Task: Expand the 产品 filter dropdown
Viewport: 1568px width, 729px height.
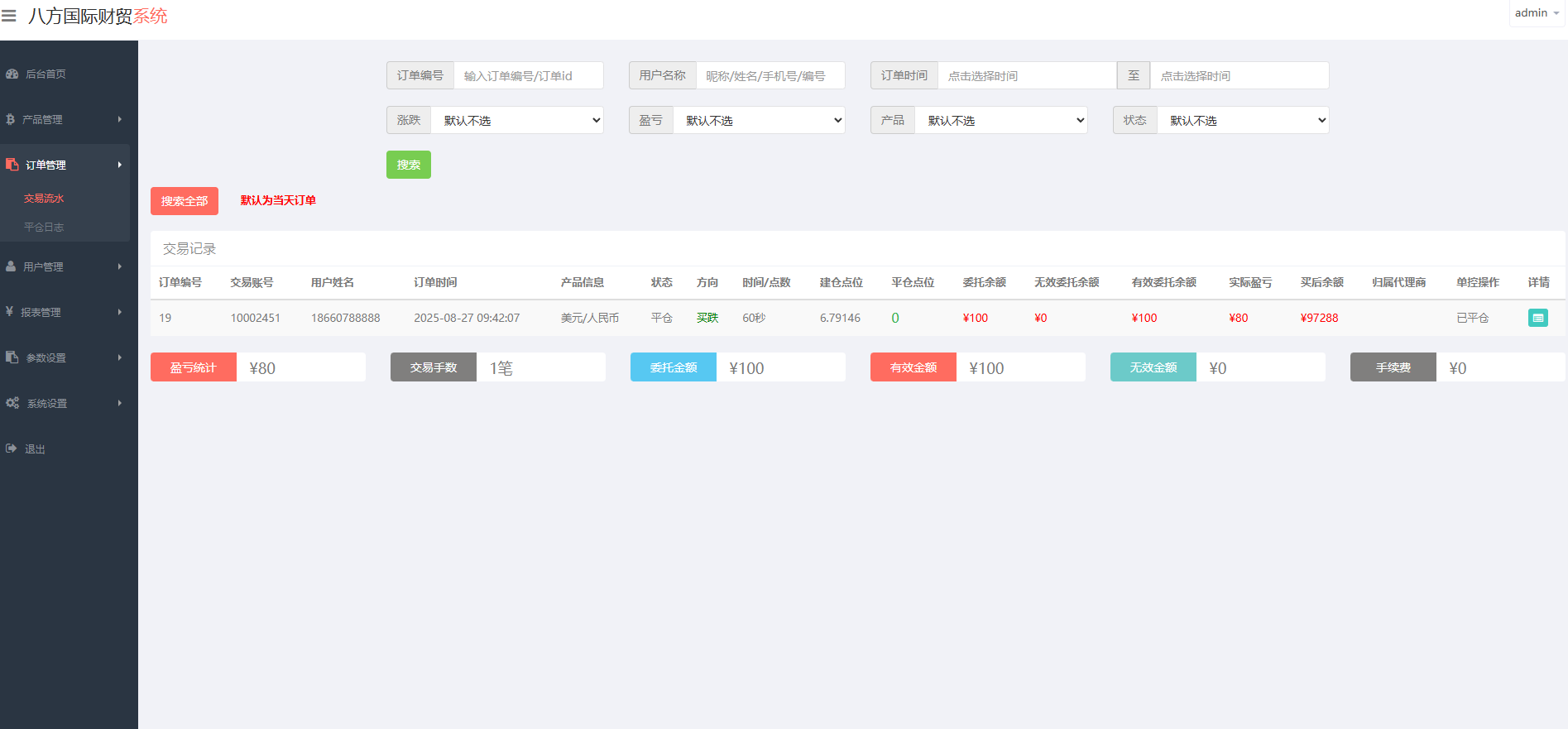Action: (x=1000, y=120)
